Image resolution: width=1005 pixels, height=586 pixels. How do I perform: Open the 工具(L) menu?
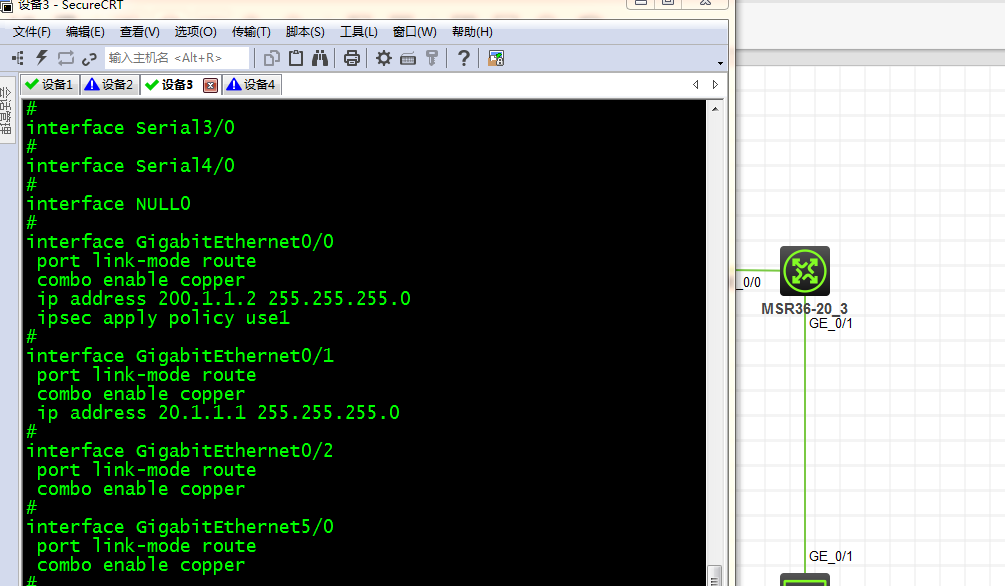pos(358,32)
